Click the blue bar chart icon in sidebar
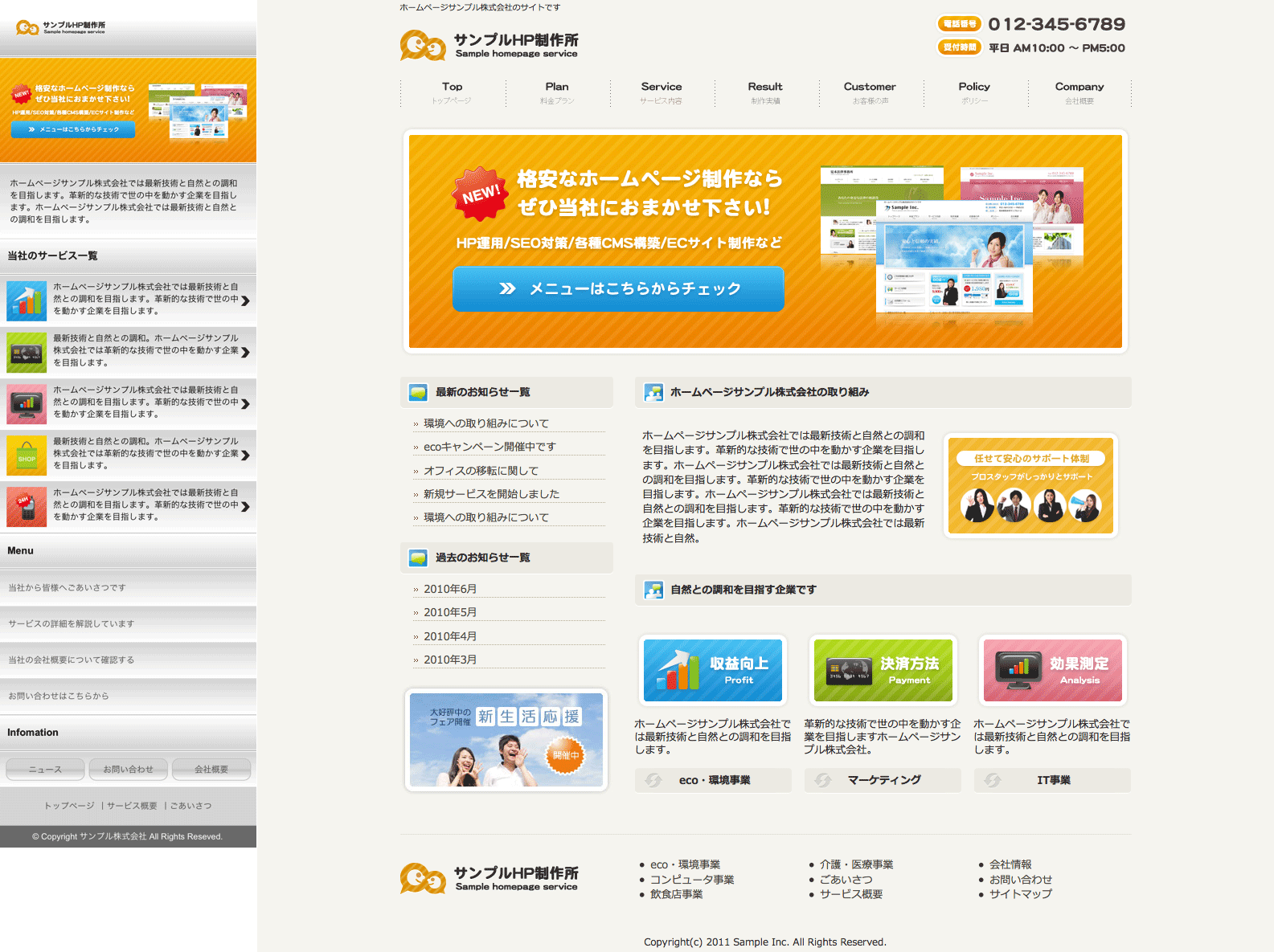Image resolution: width=1274 pixels, height=952 pixels. pos(27,300)
